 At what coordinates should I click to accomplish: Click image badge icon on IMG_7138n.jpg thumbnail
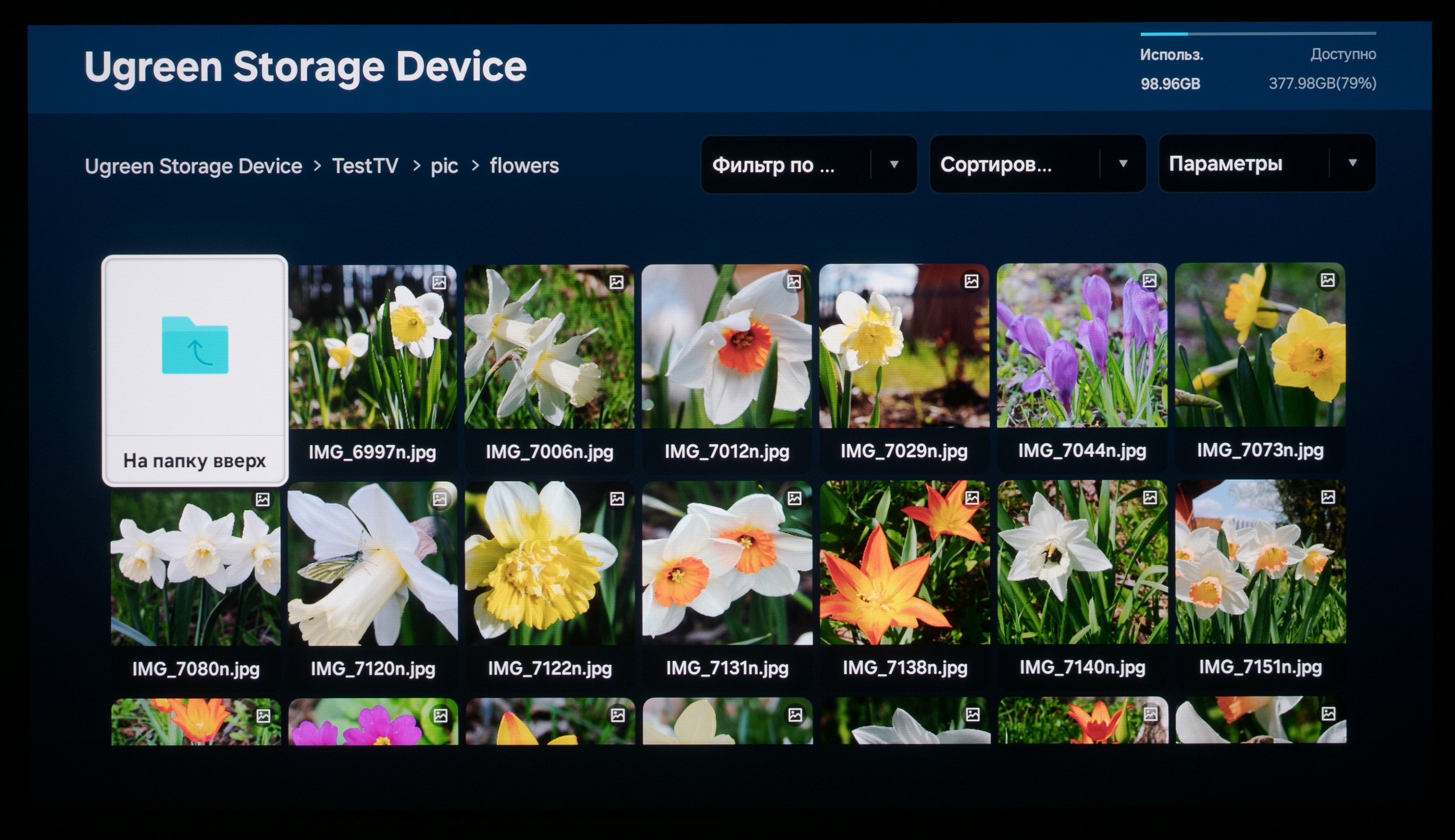coord(973,498)
